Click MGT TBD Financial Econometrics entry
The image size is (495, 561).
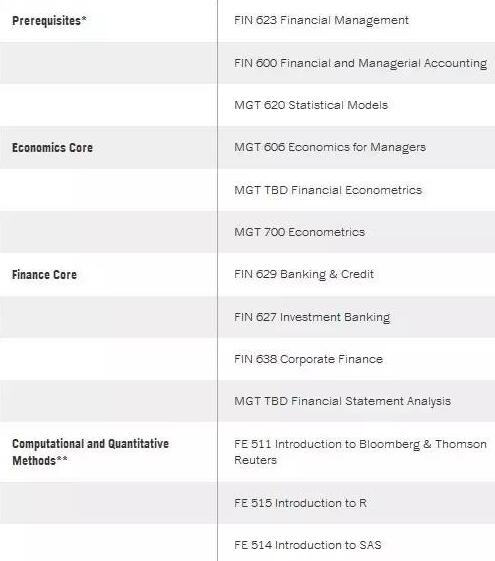[328, 190]
